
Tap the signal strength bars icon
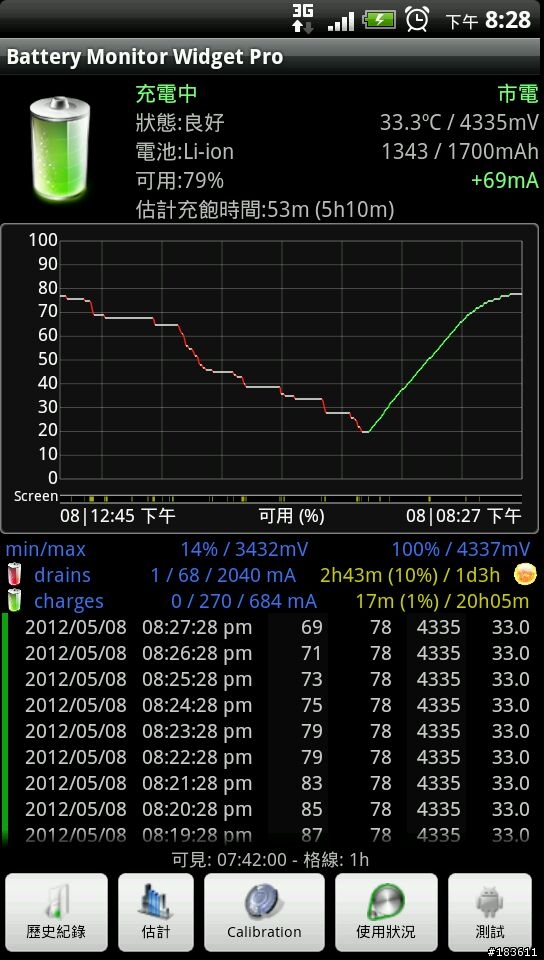(341, 21)
